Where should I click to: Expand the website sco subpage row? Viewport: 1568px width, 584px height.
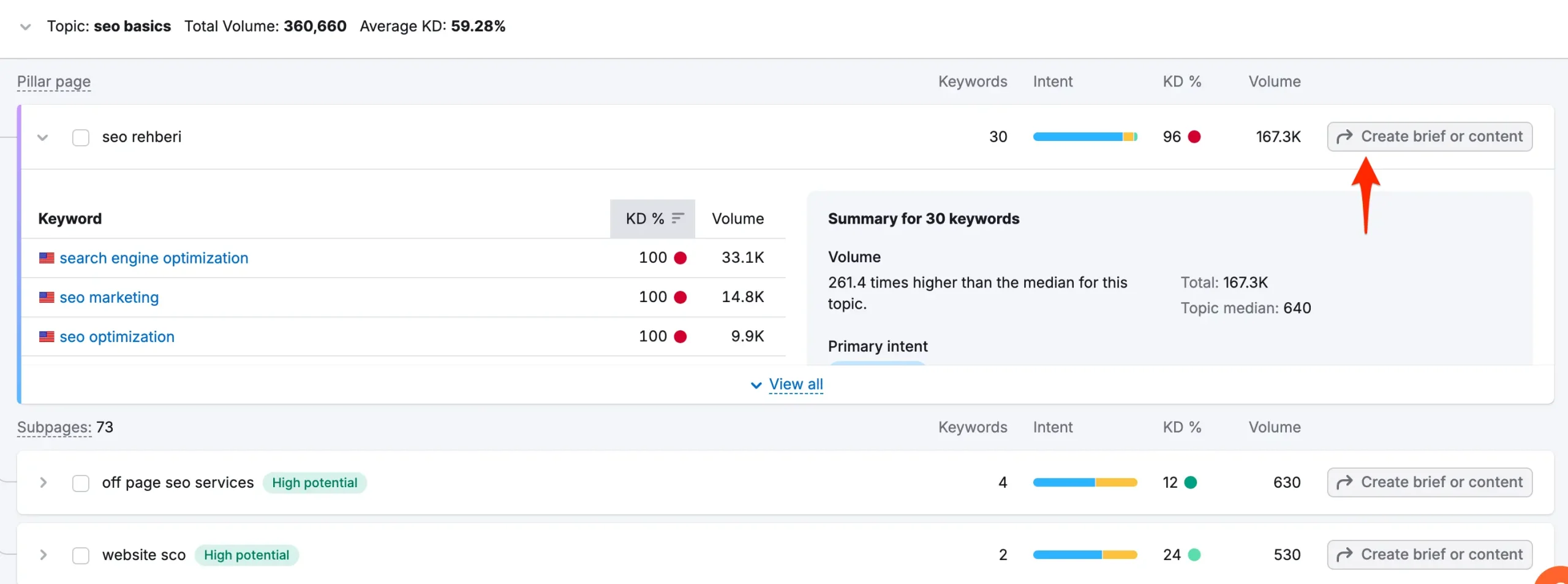click(x=43, y=555)
